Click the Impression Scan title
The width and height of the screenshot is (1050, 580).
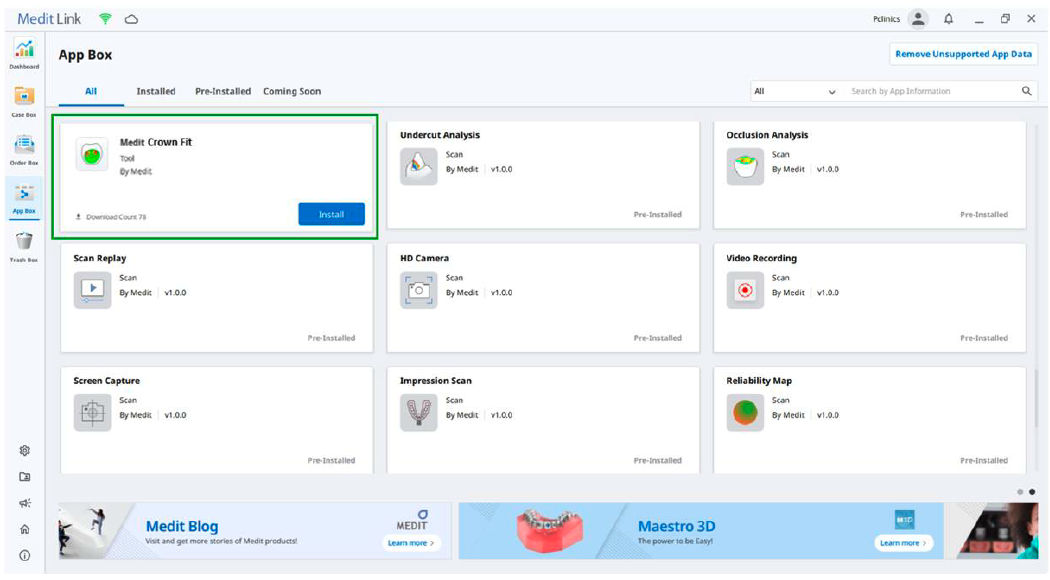tap(435, 380)
